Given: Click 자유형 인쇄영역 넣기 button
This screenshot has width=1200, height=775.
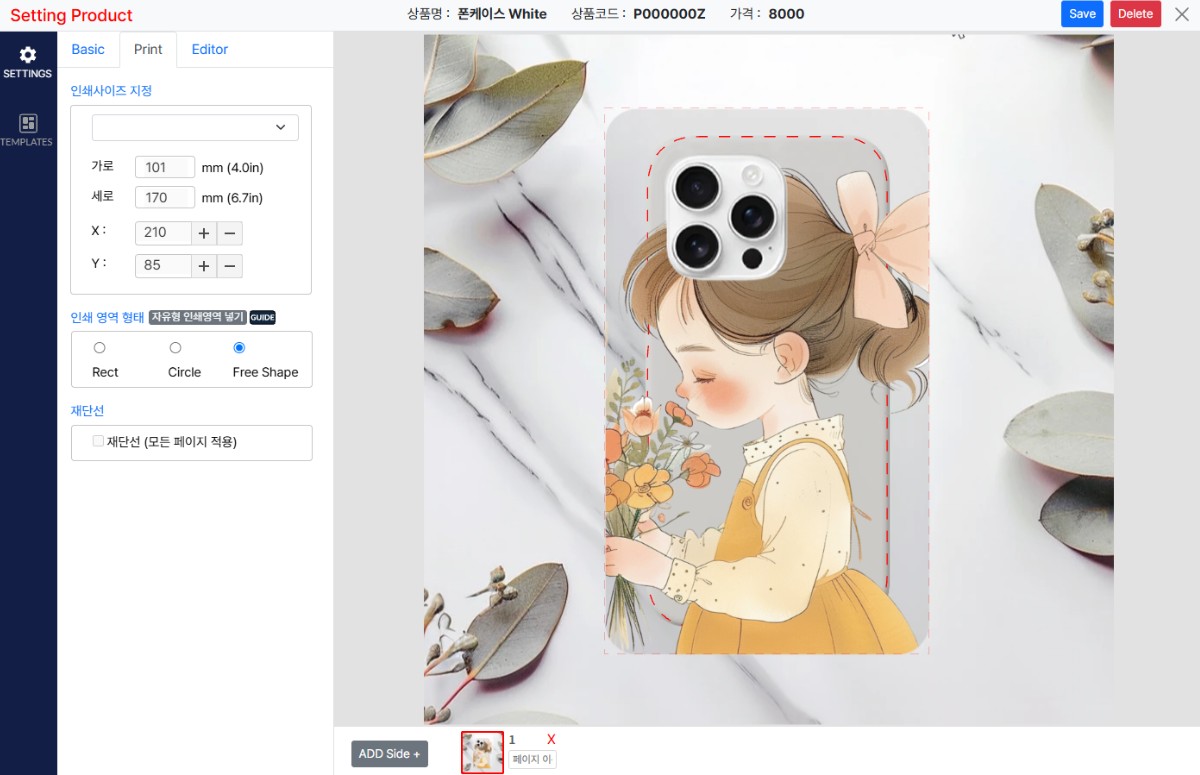Looking at the screenshot, I should tap(198, 318).
